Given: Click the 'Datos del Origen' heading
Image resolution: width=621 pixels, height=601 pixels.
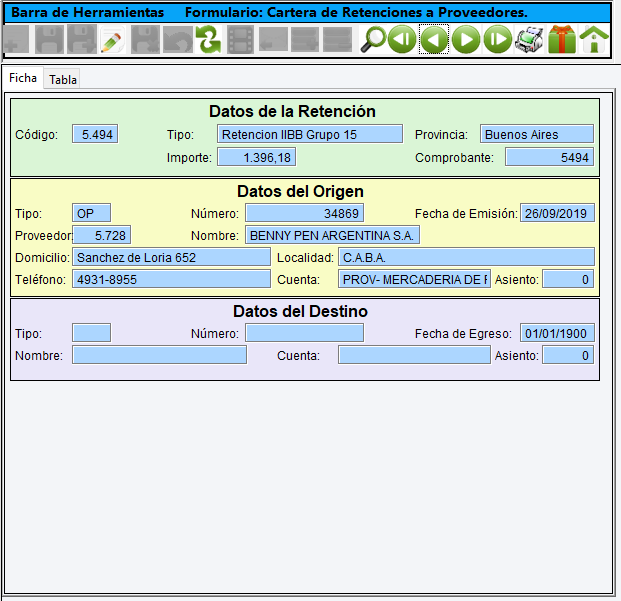Looking at the screenshot, I should point(300,191).
